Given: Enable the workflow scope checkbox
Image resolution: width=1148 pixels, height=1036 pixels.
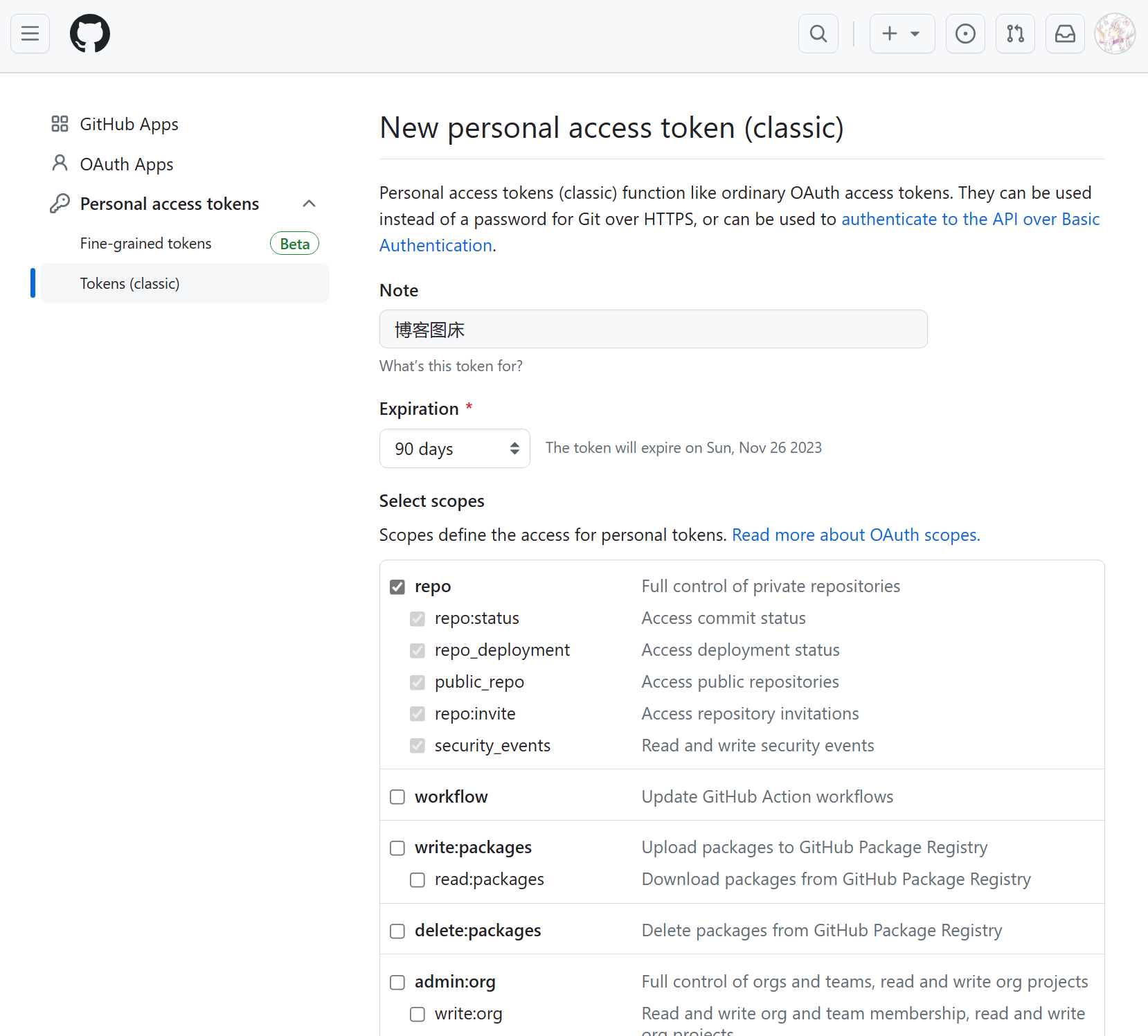Looking at the screenshot, I should click(x=397, y=797).
